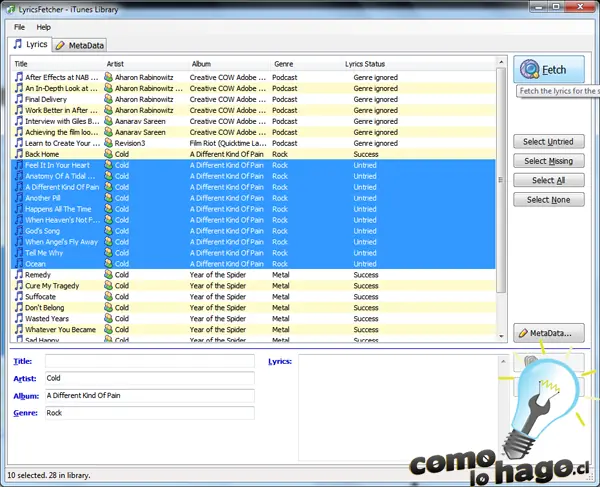This screenshot has height=487, width=600.
Task: Click artist icon in Feel It In Your Heart row
Action: tap(109, 165)
